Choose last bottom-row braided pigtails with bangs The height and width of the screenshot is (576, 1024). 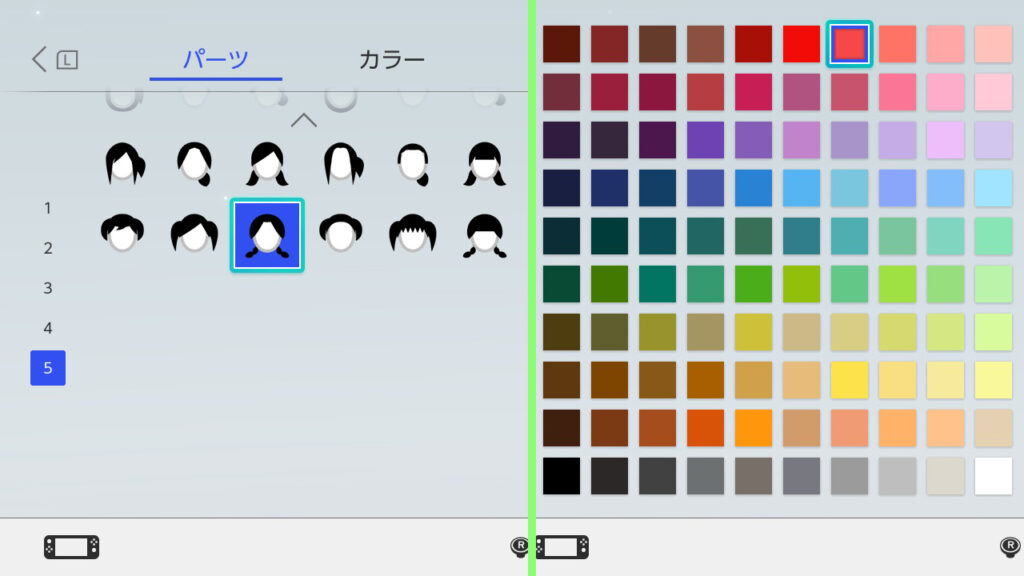485,235
